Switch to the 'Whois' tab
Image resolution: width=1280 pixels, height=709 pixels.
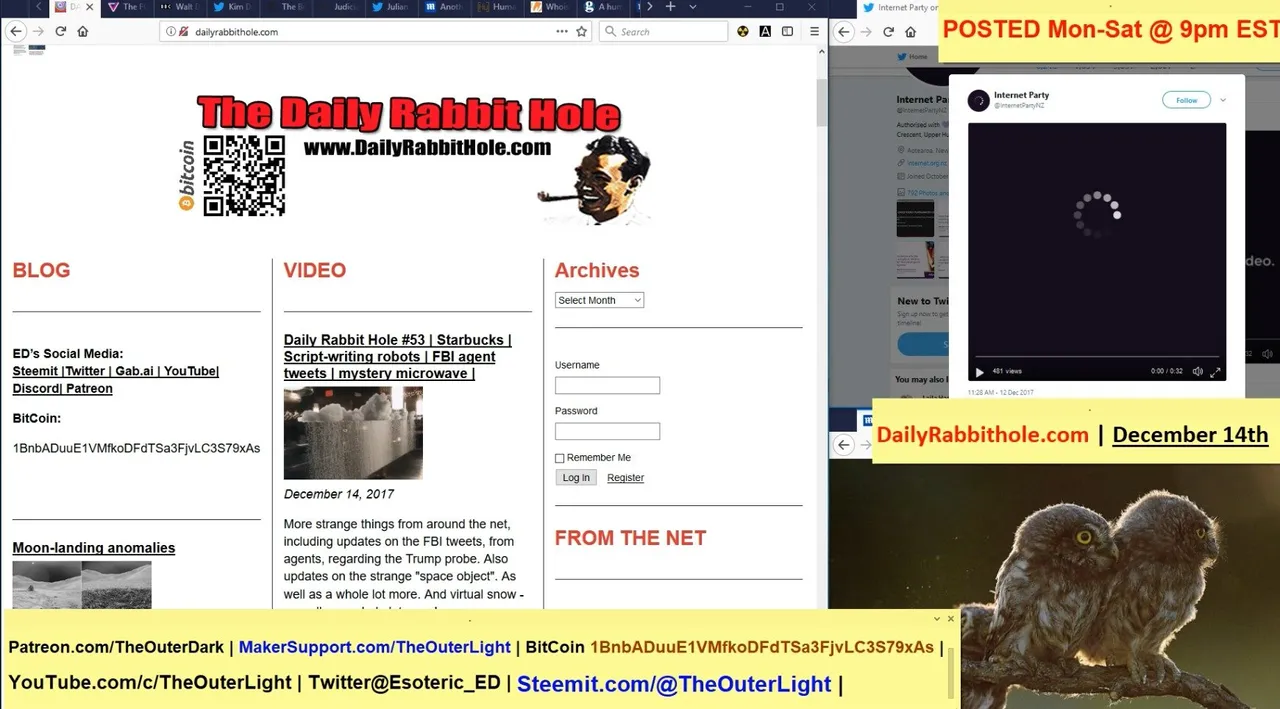551,7
